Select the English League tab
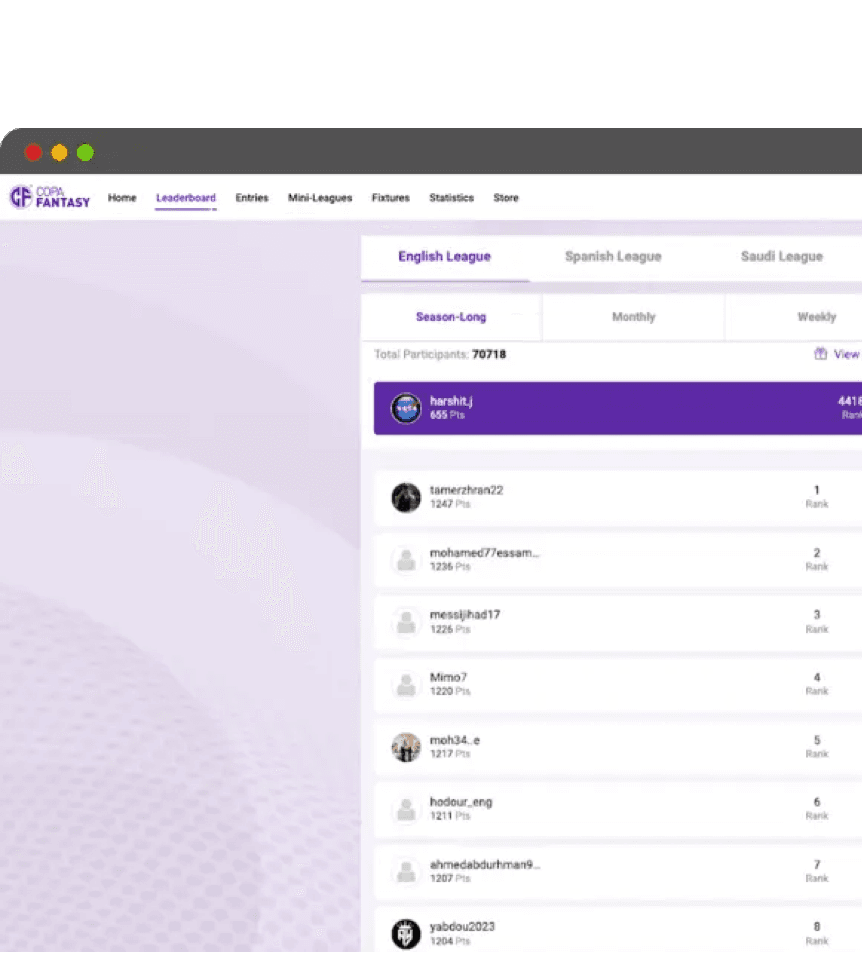Image resolution: width=862 pixels, height=954 pixels. tap(445, 257)
